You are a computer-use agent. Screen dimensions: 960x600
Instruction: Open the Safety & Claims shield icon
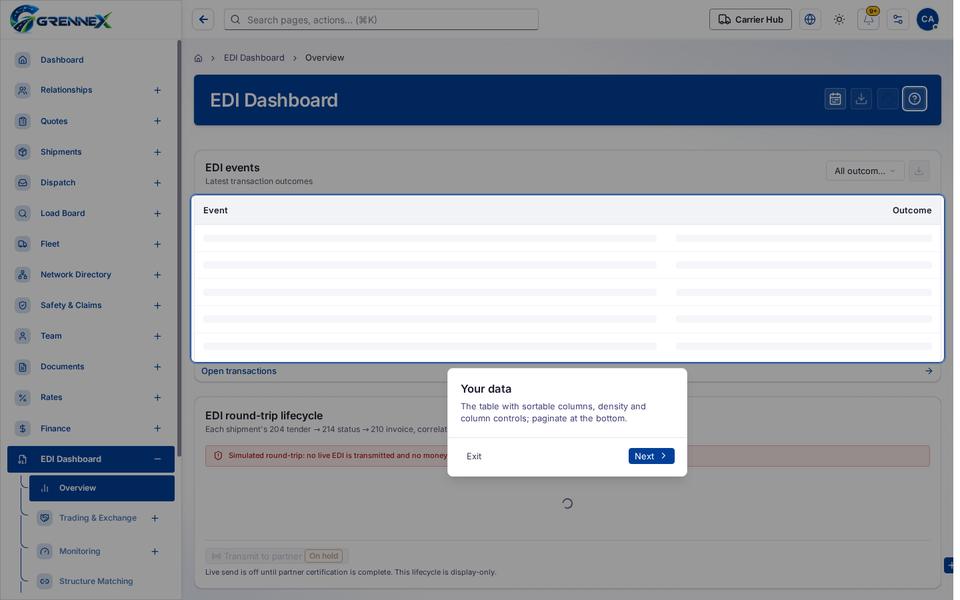[23, 305]
